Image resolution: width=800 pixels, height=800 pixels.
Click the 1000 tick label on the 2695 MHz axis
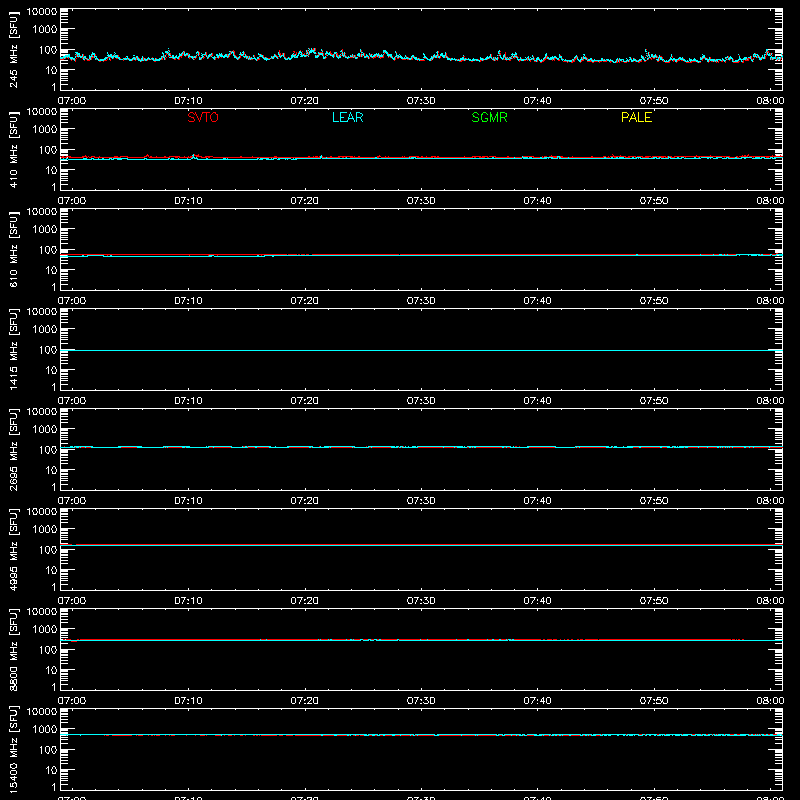pyautogui.click(x=45, y=430)
